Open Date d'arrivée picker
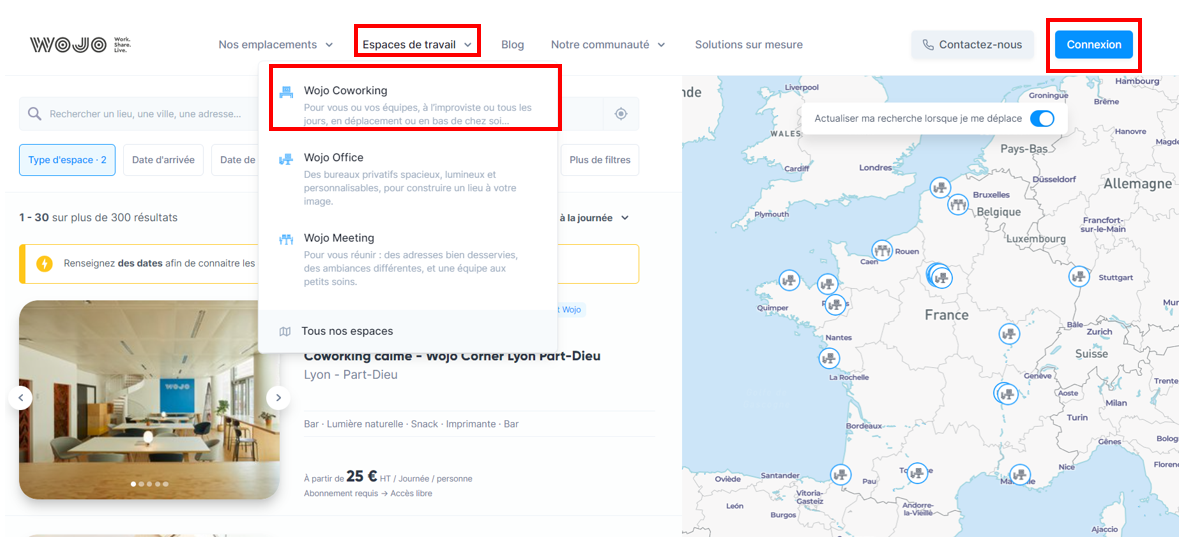1200x557 pixels. pos(163,160)
